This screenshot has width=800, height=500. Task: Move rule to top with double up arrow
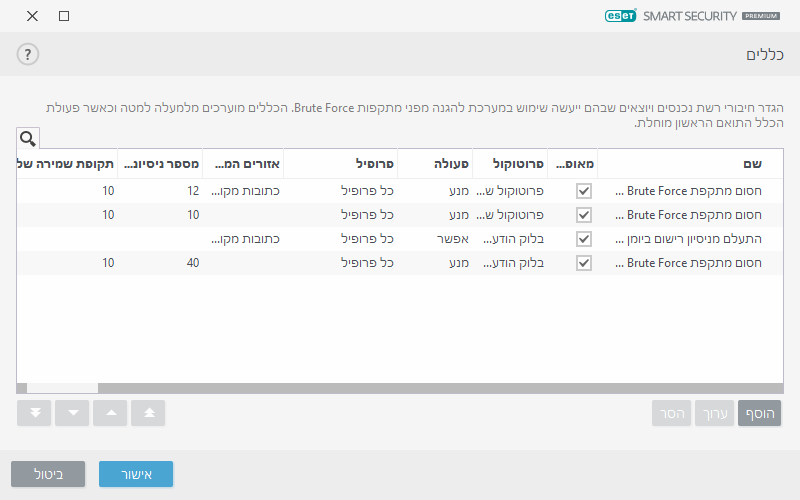(x=148, y=413)
